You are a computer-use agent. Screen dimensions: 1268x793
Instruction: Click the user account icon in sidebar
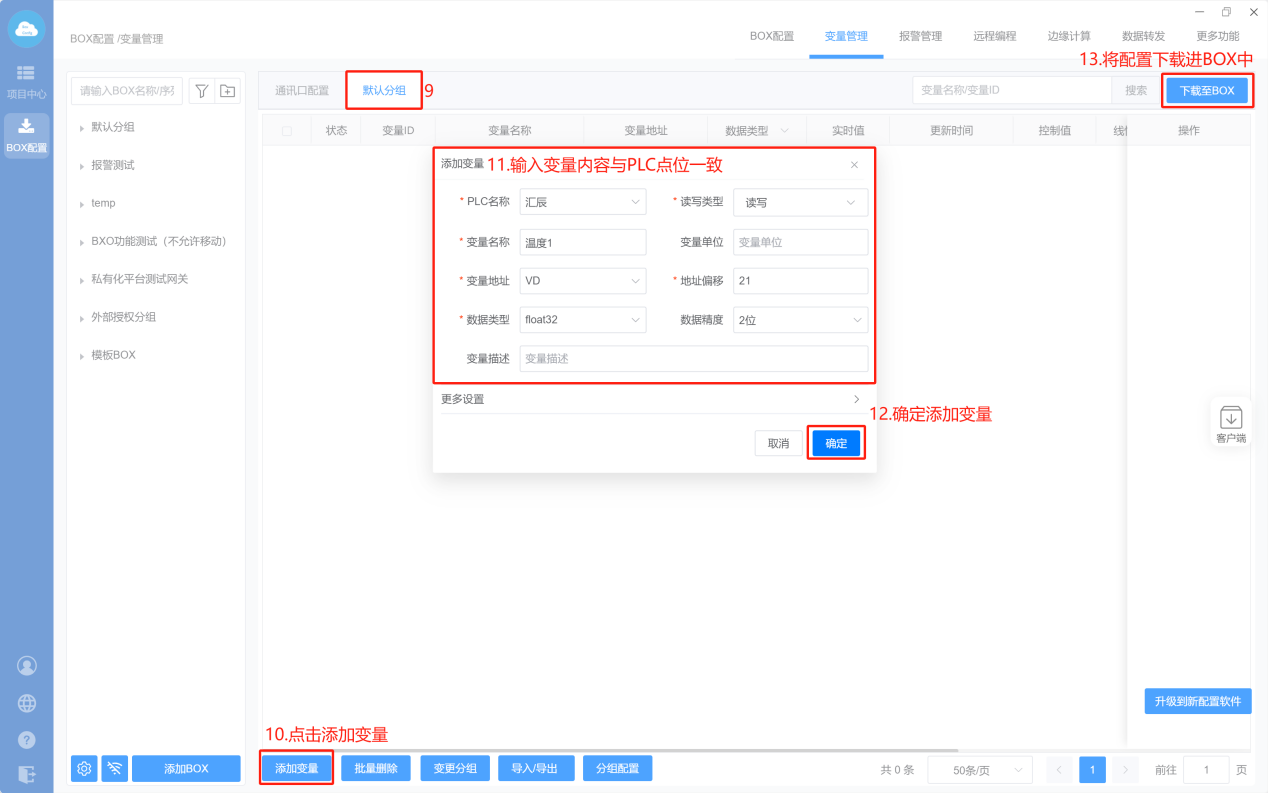[x=27, y=666]
